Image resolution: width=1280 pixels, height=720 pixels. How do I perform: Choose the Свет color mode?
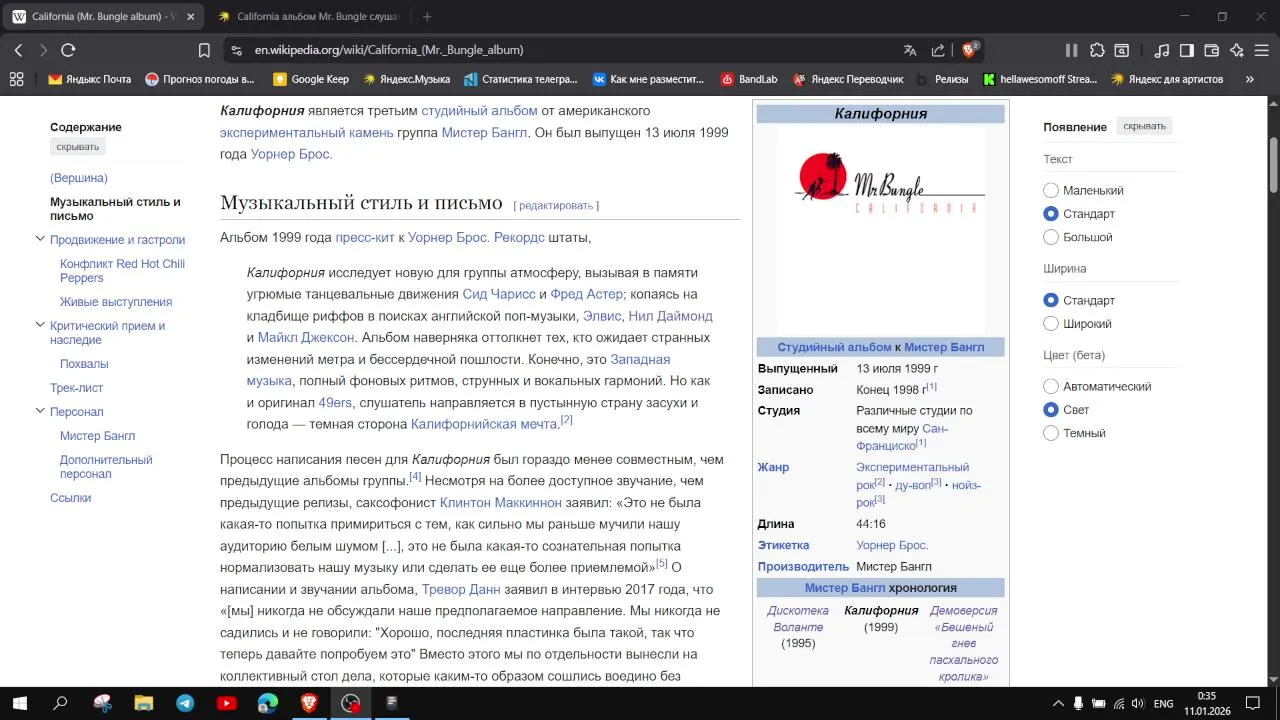tap(1051, 410)
